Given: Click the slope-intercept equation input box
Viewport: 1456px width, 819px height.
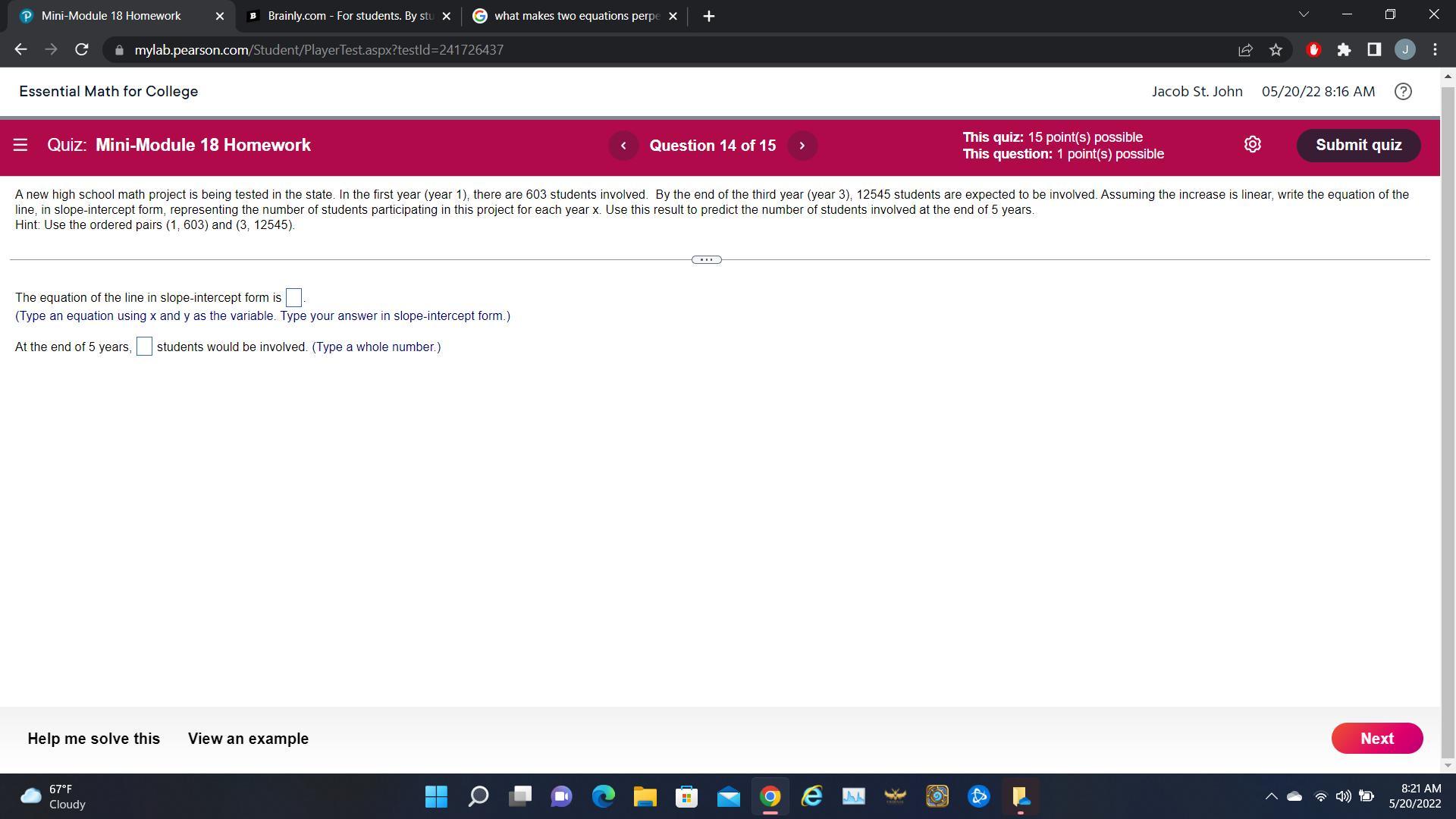Looking at the screenshot, I should pyautogui.click(x=293, y=298).
